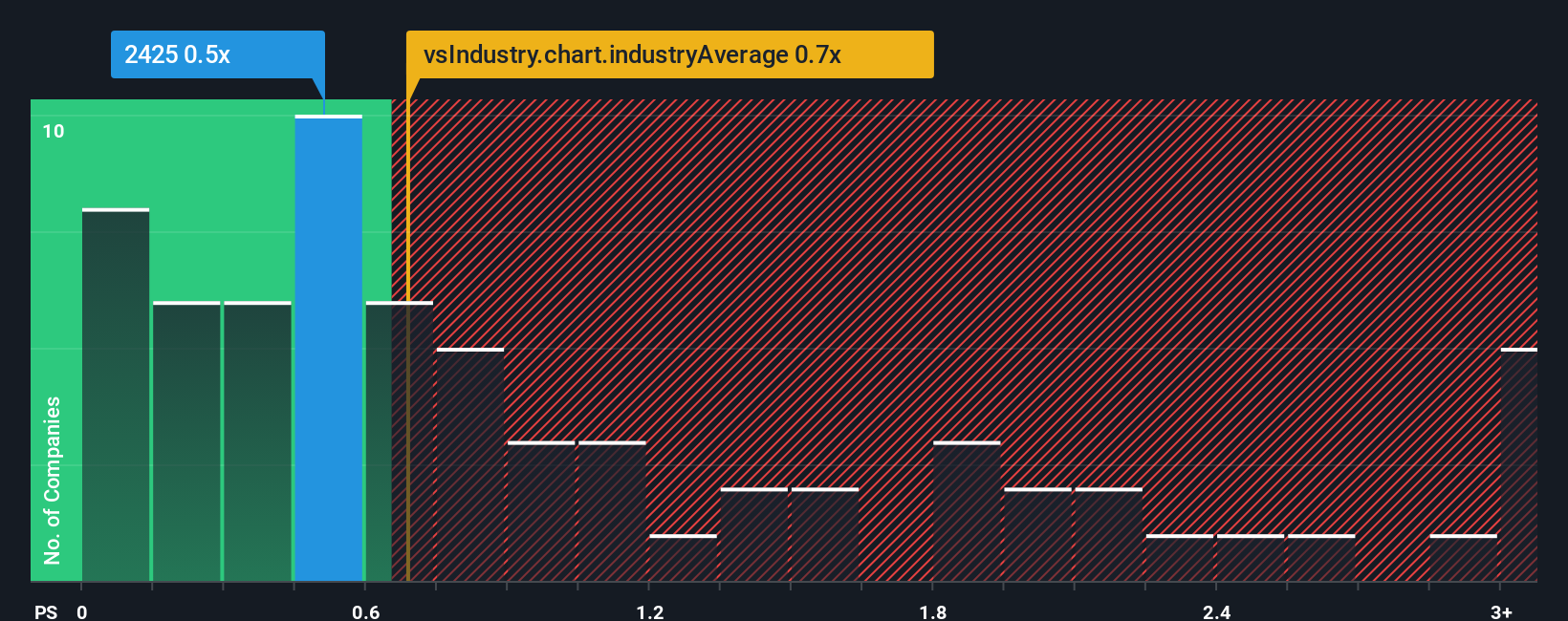Click the blue 2425 0.5x label
Viewport: 1568px width, 621px height.
click(x=217, y=54)
